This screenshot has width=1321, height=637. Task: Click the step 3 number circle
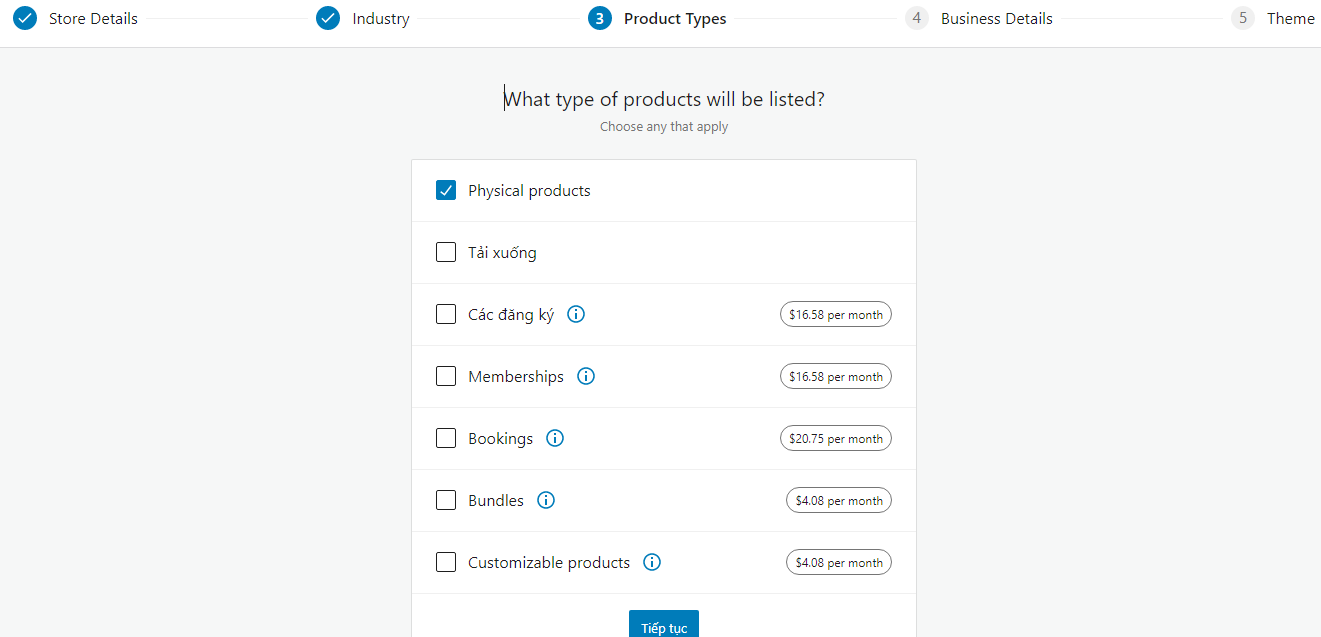click(600, 18)
